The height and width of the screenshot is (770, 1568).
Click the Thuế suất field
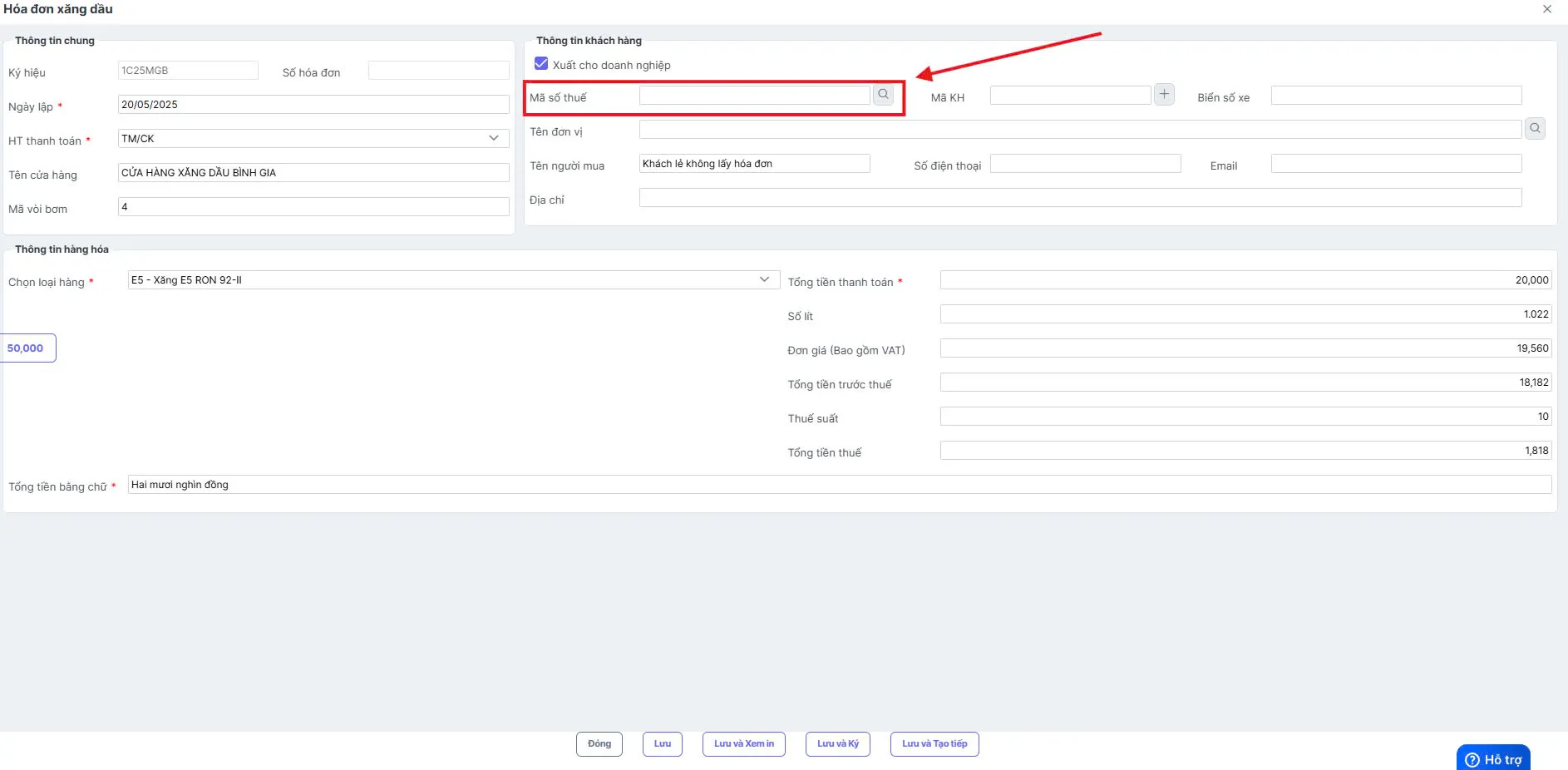1245,416
